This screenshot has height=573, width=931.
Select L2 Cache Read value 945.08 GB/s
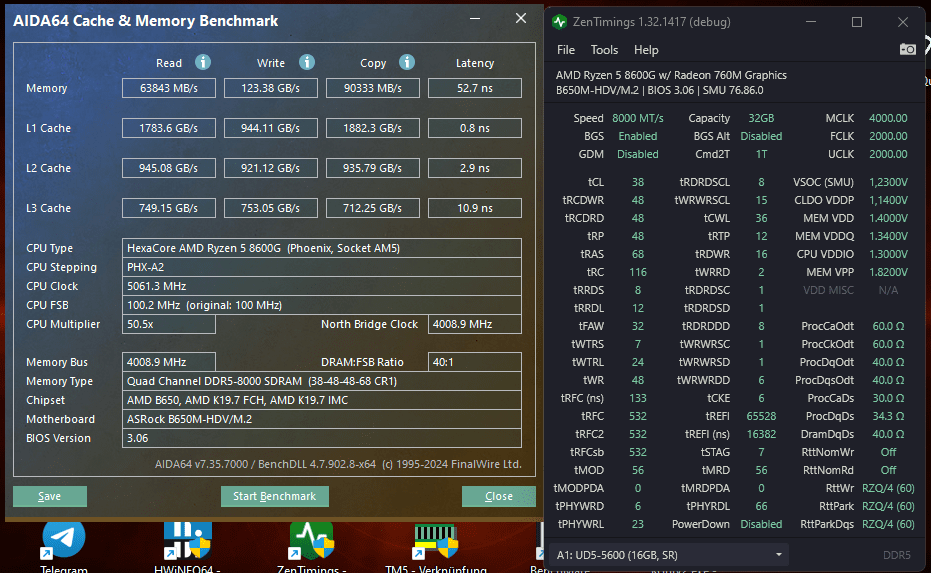click(x=169, y=168)
